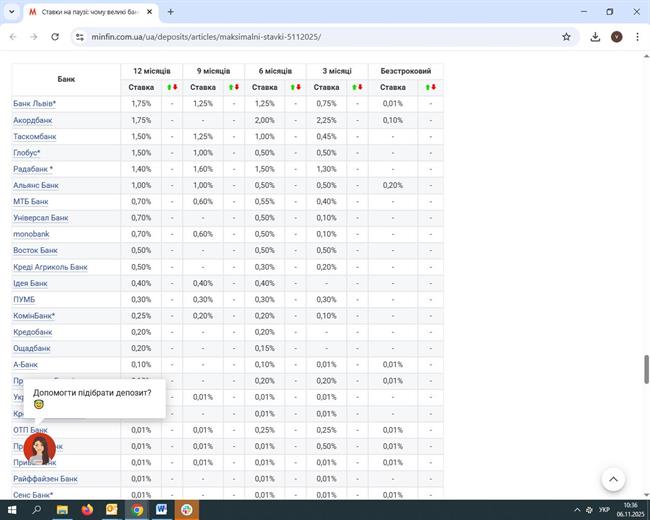
Task: Open the monobank link
Action: [31, 234]
